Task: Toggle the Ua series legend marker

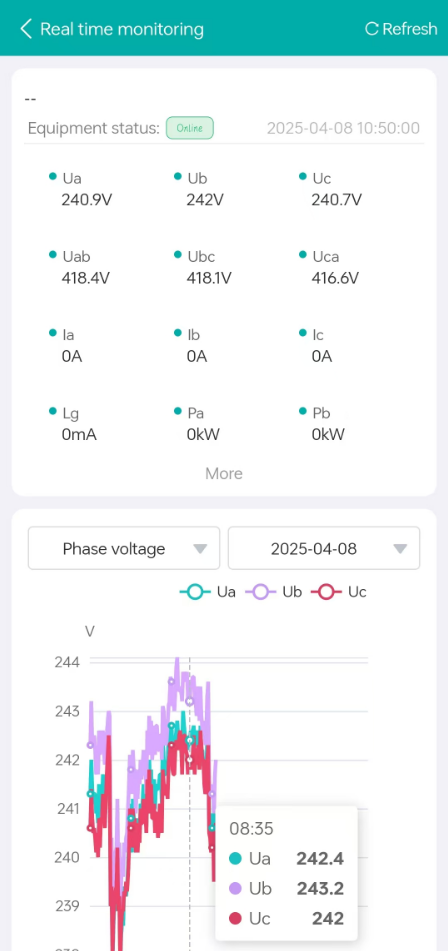Action: click(x=195, y=592)
